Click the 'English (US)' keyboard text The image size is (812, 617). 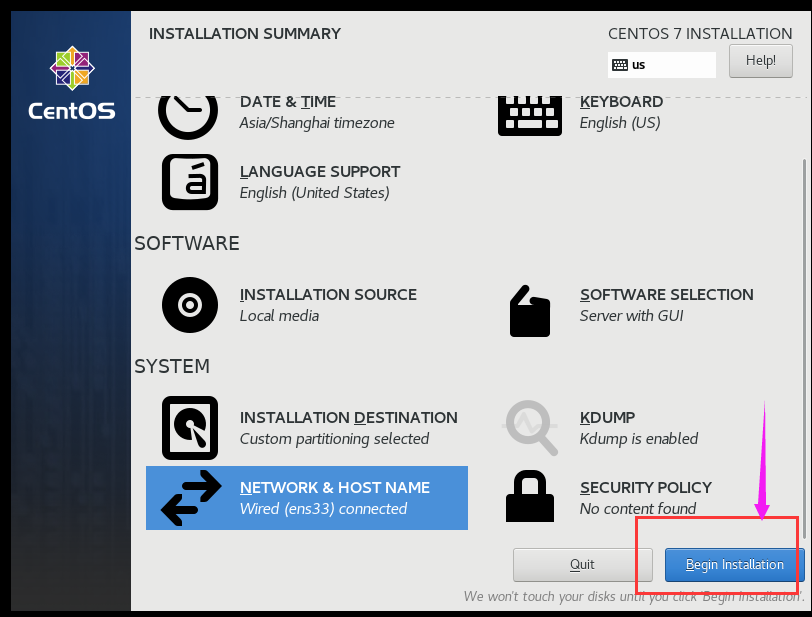pyautogui.click(x=620, y=123)
